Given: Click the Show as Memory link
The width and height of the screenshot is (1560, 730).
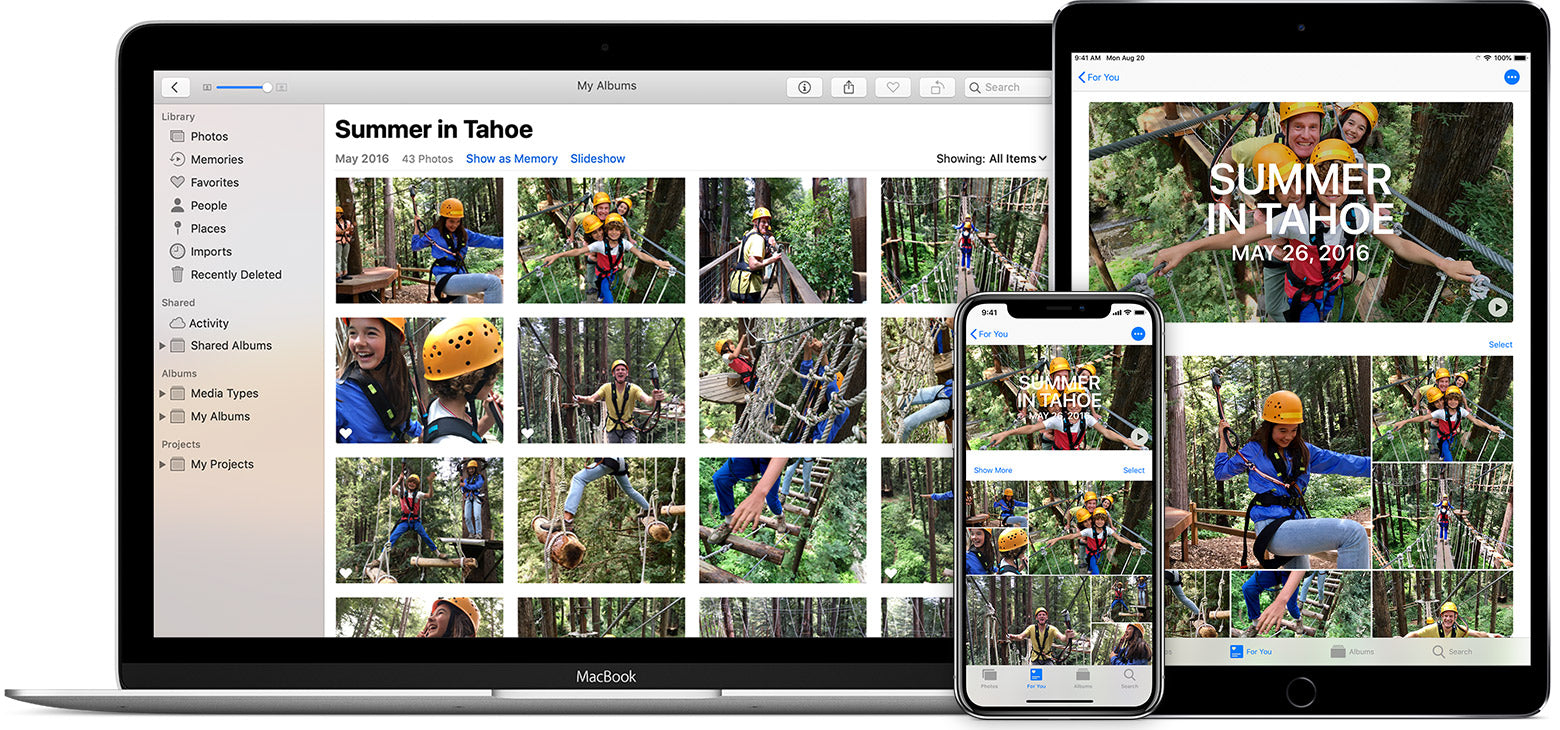Looking at the screenshot, I should click(x=511, y=159).
